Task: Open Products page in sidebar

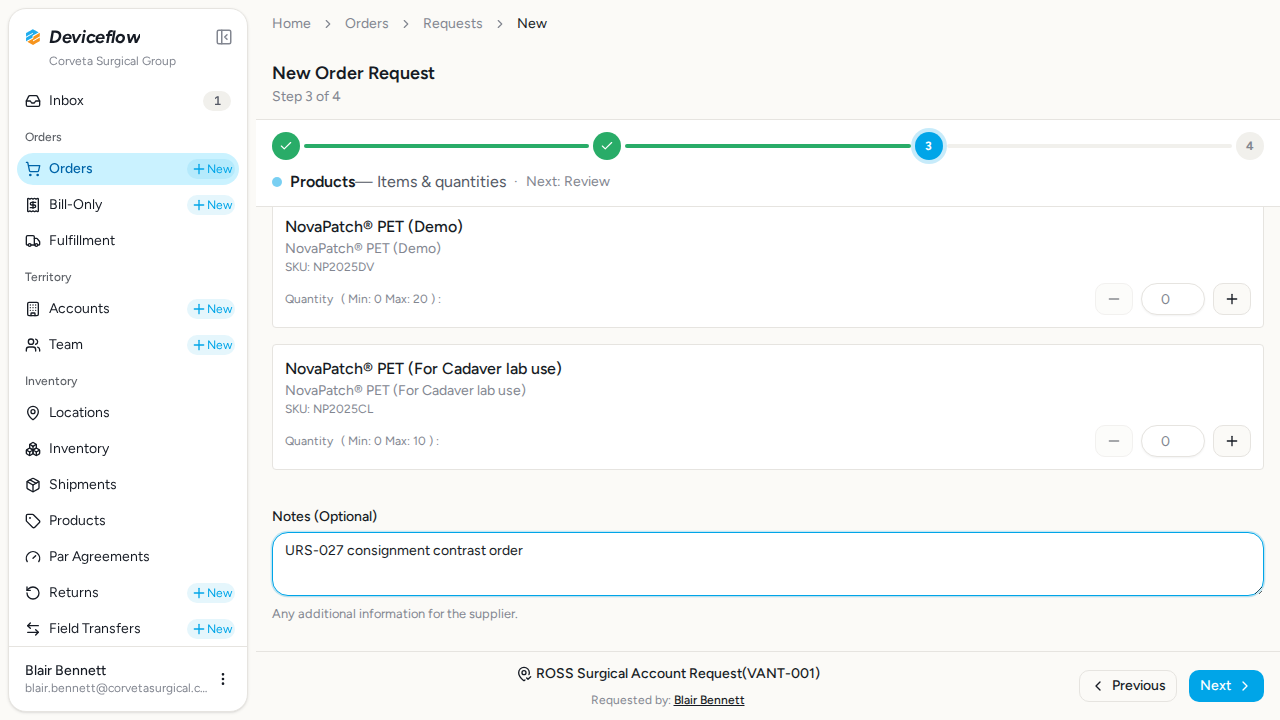Action: (x=128, y=521)
